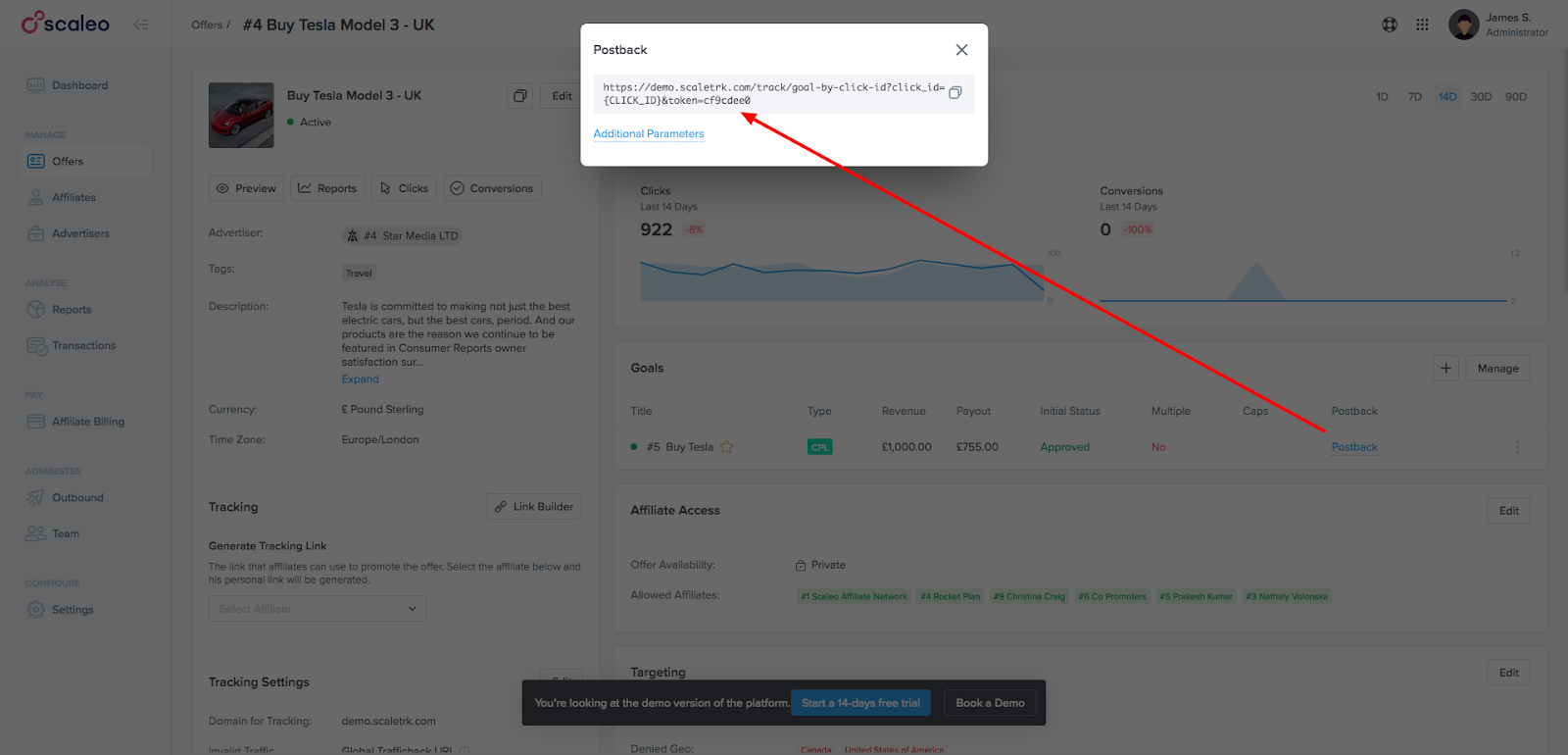Screen dimensions: 1568x755
Task: Click the CPL type badge
Action: click(x=819, y=447)
